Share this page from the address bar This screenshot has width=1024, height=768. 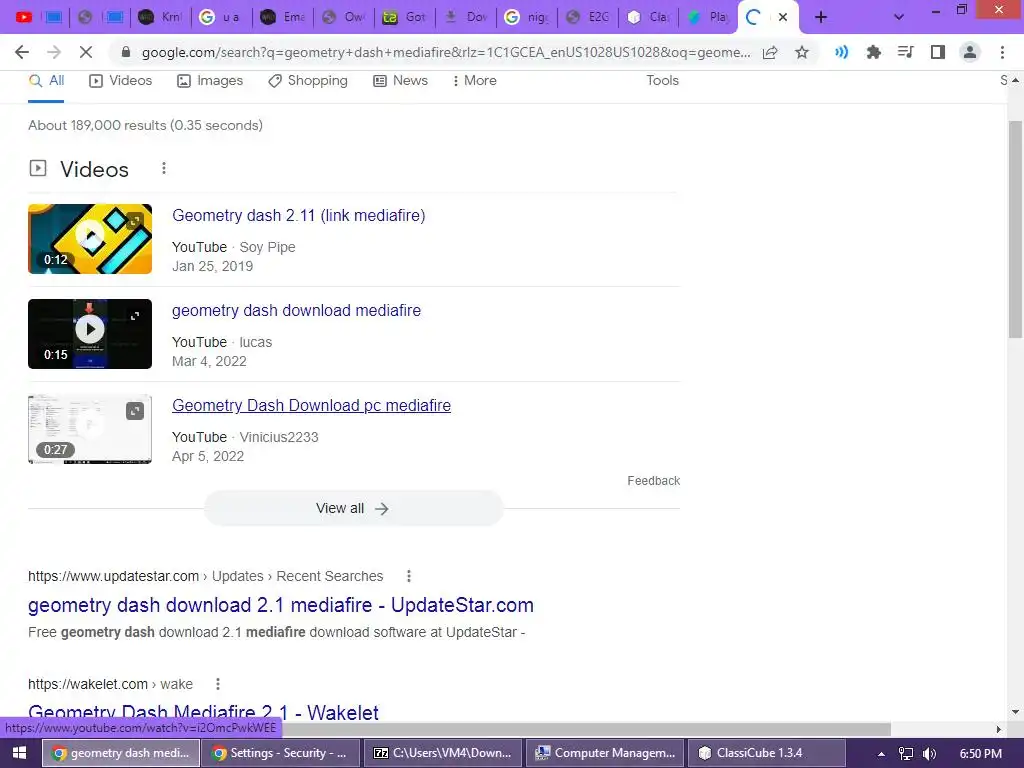pos(770,52)
